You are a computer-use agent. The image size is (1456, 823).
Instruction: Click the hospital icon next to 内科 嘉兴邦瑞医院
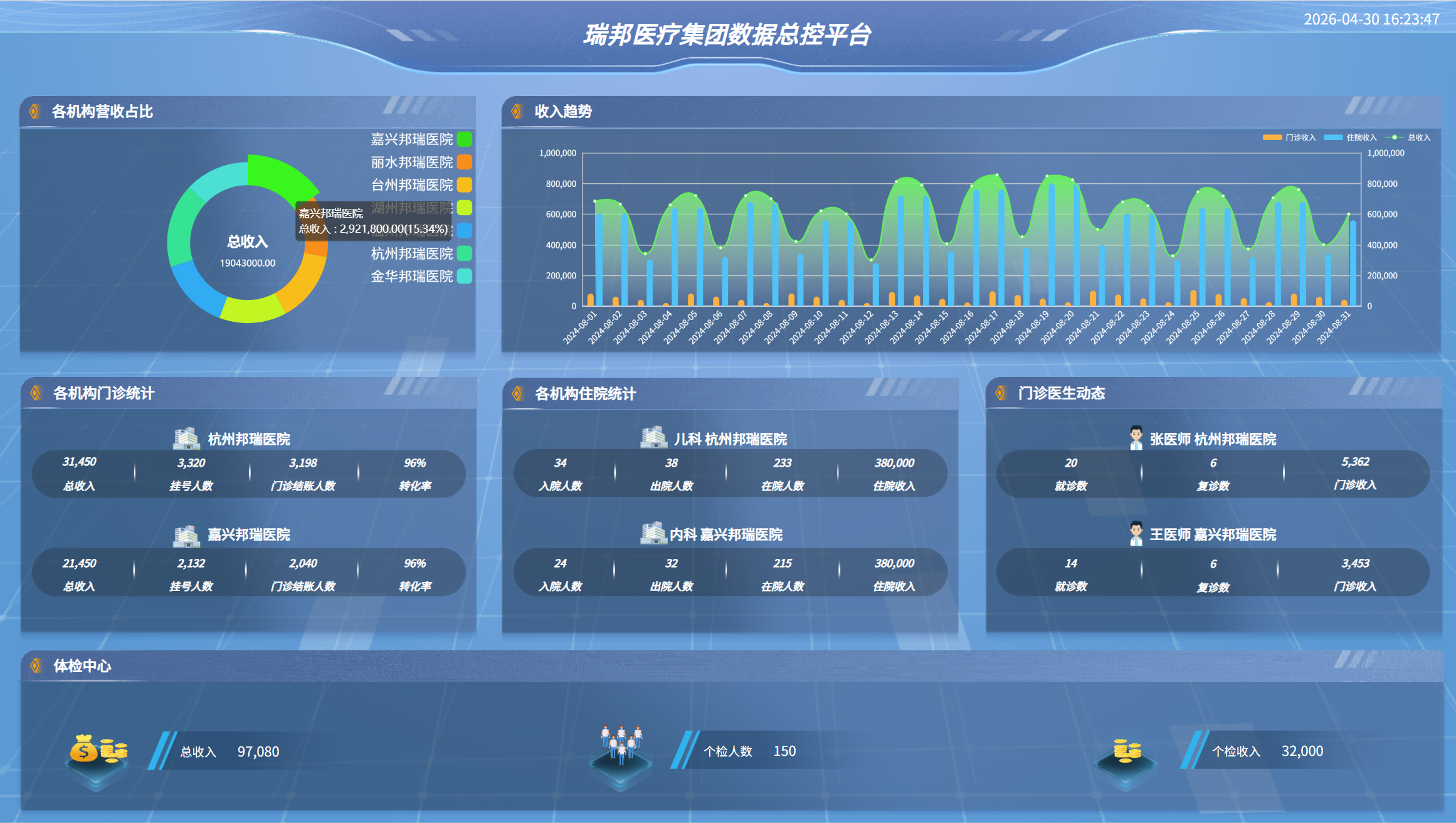pyautogui.click(x=653, y=533)
